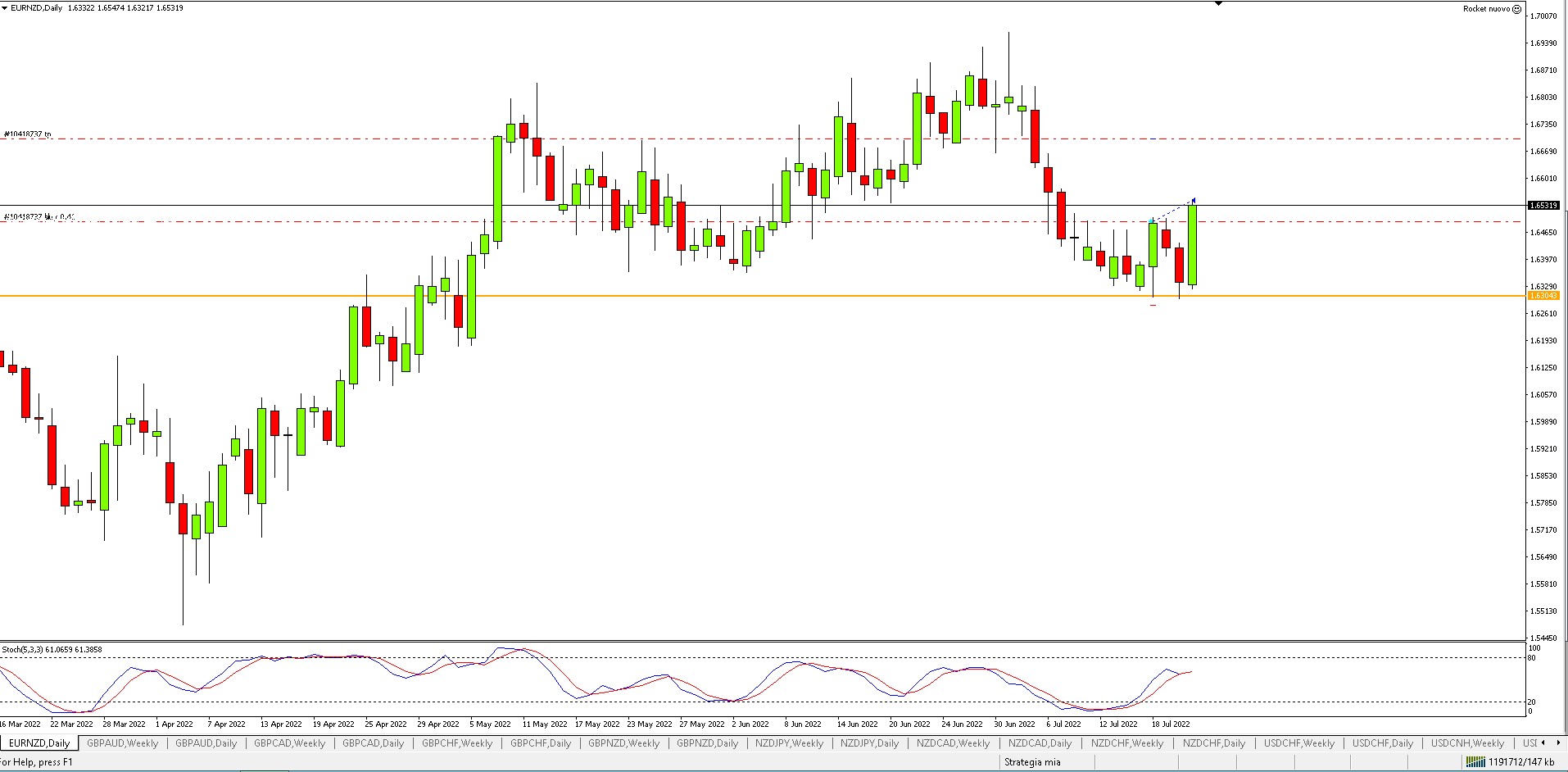Click the Stoch(5,3,3) indicator label
This screenshot has width=1568, height=772.
point(52,649)
